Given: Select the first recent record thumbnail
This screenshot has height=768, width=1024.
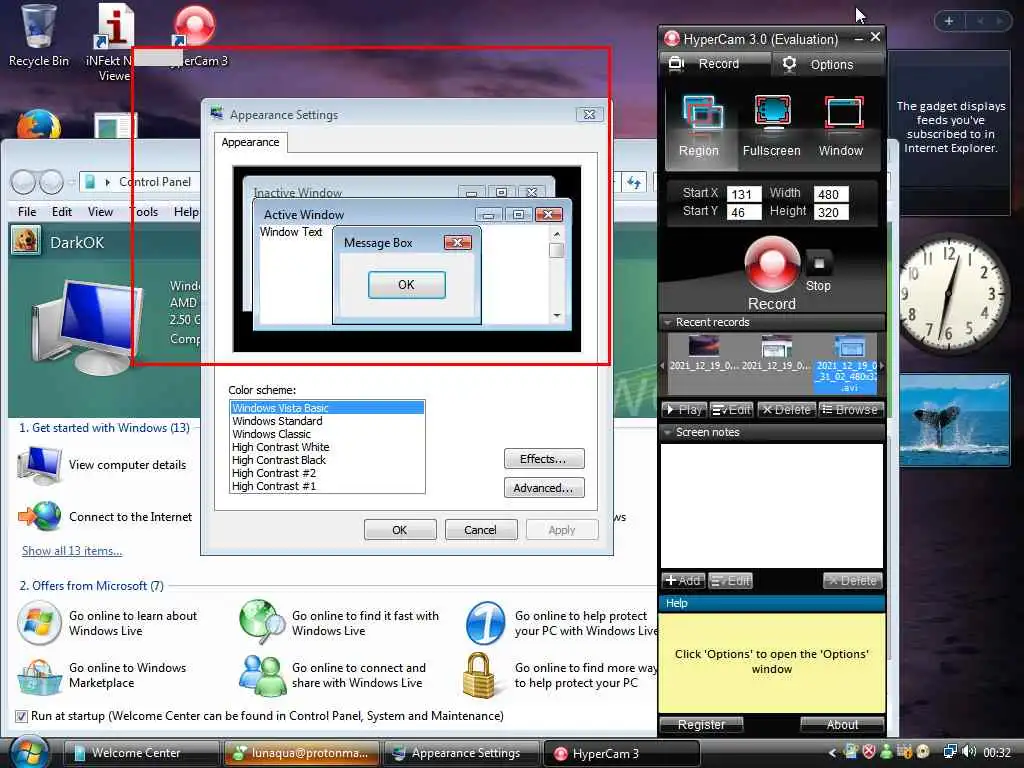Looking at the screenshot, I should pos(703,353).
